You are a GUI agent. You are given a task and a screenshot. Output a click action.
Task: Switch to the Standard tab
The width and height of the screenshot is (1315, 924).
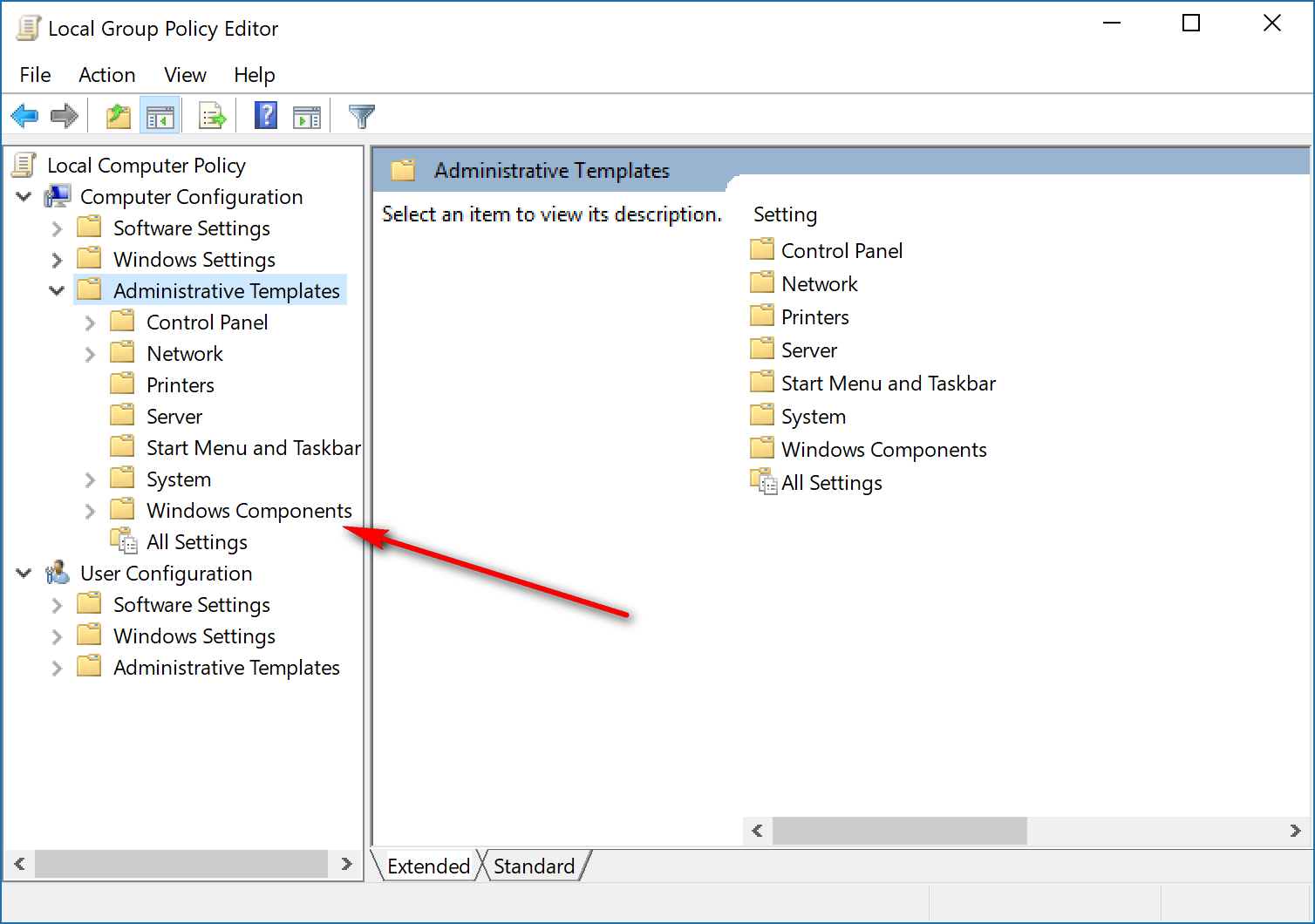[534, 865]
